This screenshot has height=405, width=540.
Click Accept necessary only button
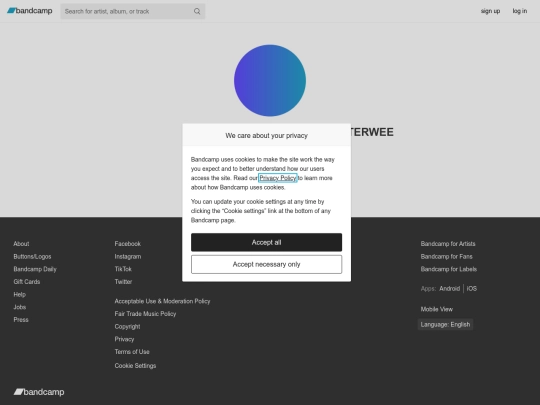pyautogui.click(x=267, y=264)
